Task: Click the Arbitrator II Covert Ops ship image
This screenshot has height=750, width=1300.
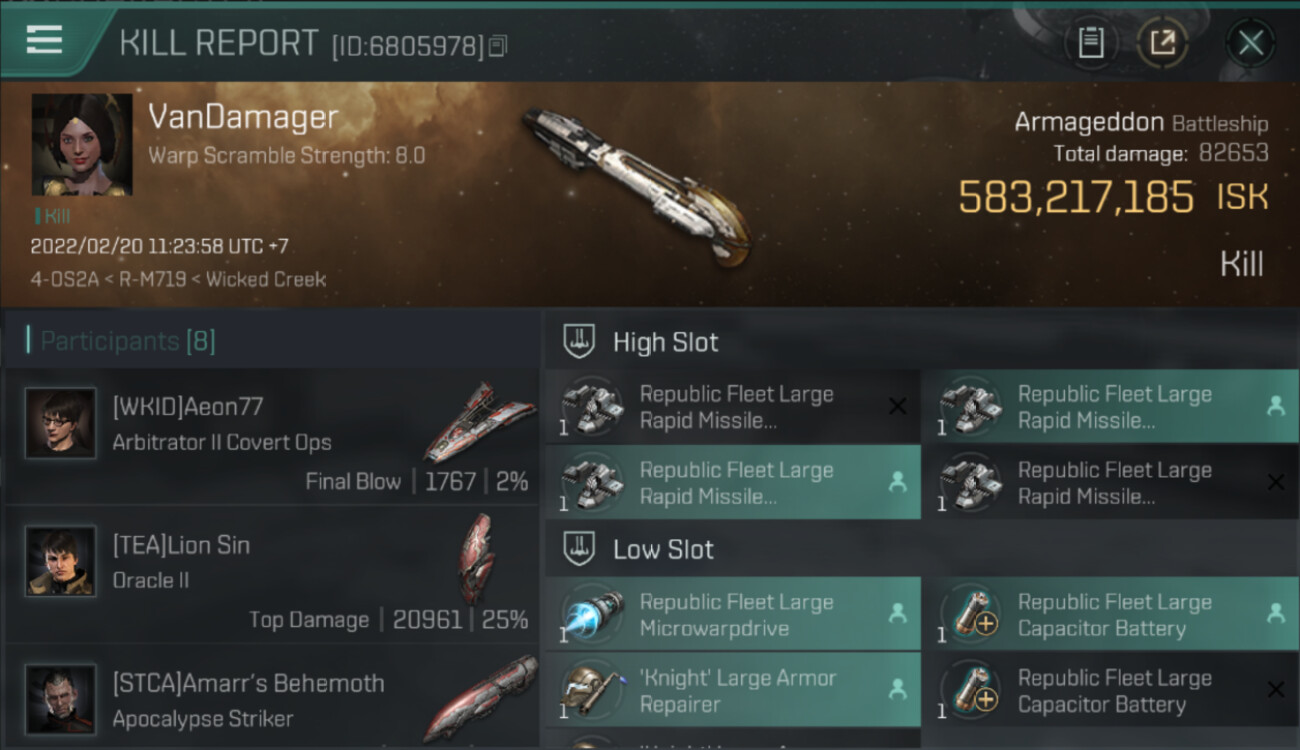Action: (479, 422)
